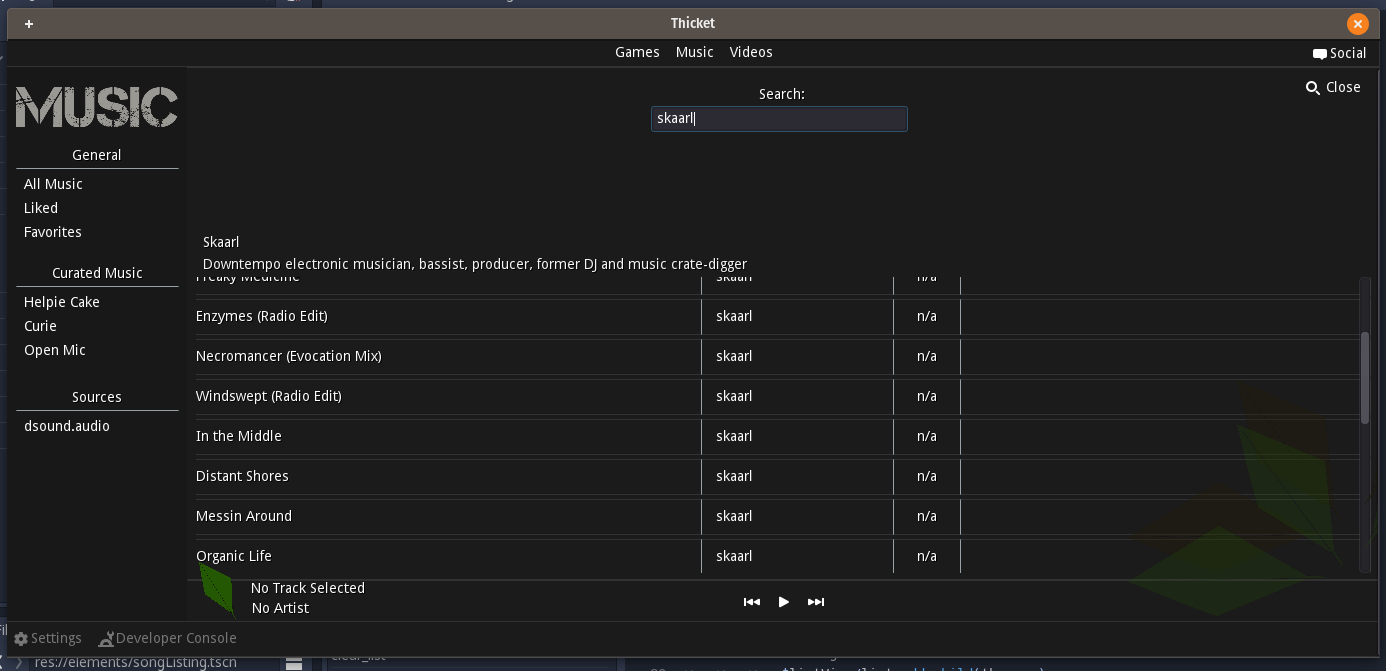Skip to the next track
The height and width of the screenshot is (671, 1386).
[816, 602]
